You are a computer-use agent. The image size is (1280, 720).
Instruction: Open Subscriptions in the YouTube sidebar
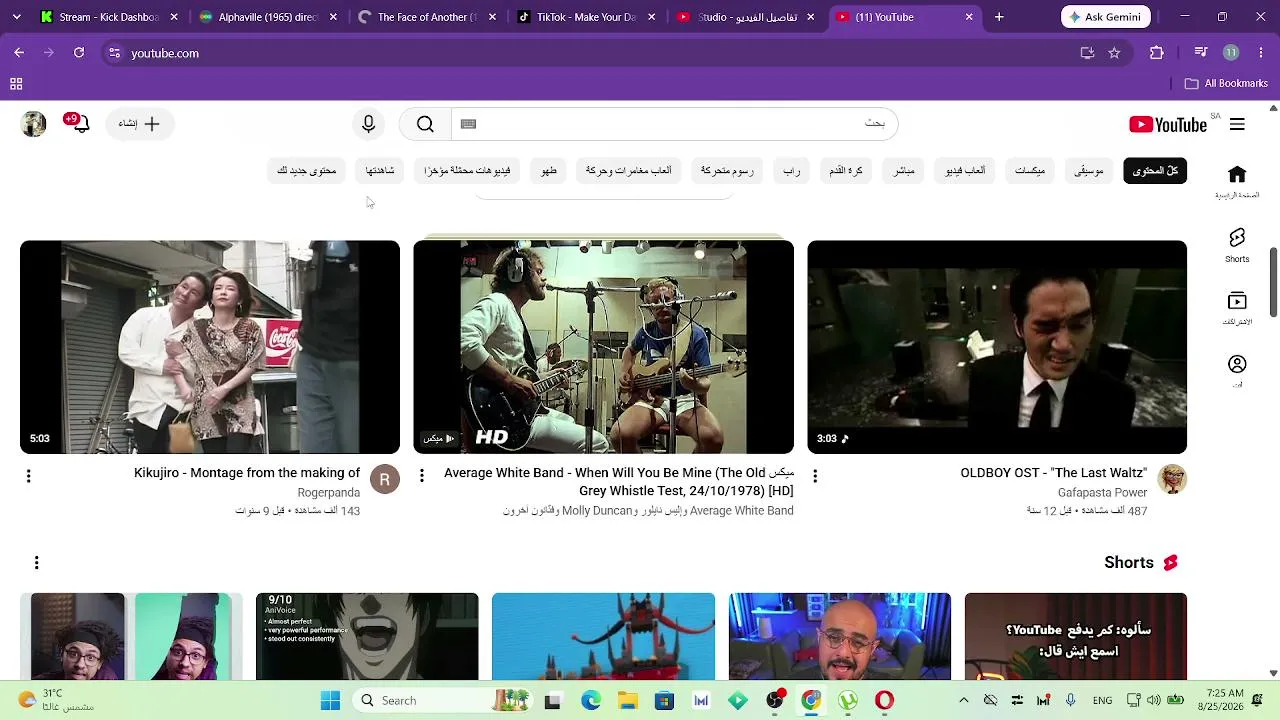(x=1237, y=308)
